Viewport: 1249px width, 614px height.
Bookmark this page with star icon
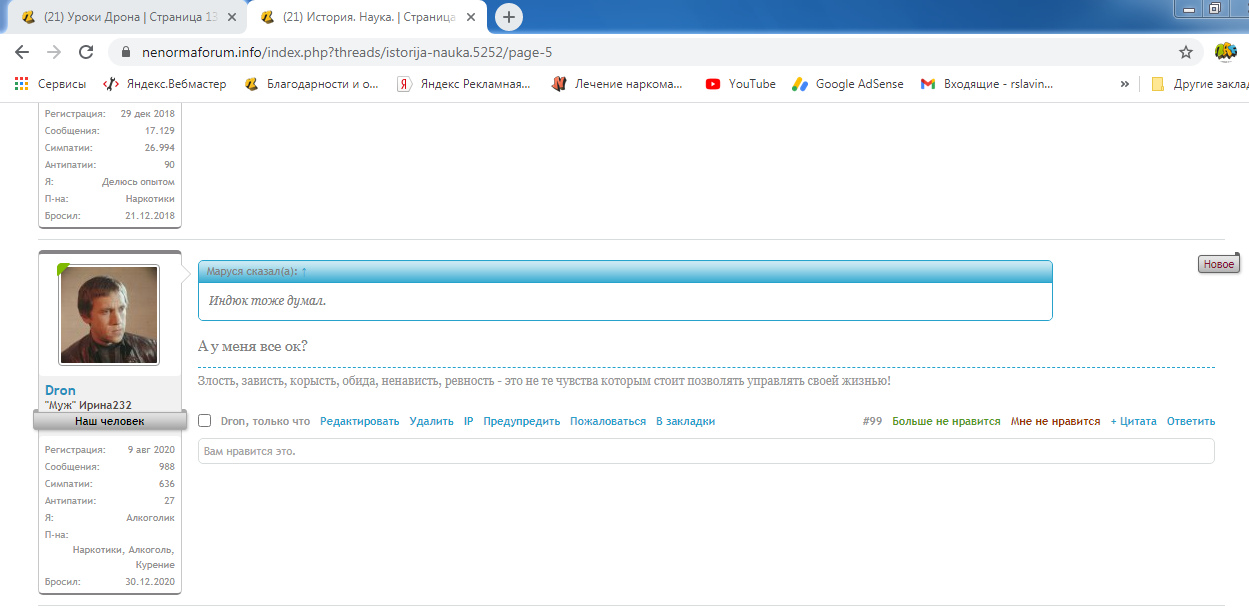pos(1186,52)
